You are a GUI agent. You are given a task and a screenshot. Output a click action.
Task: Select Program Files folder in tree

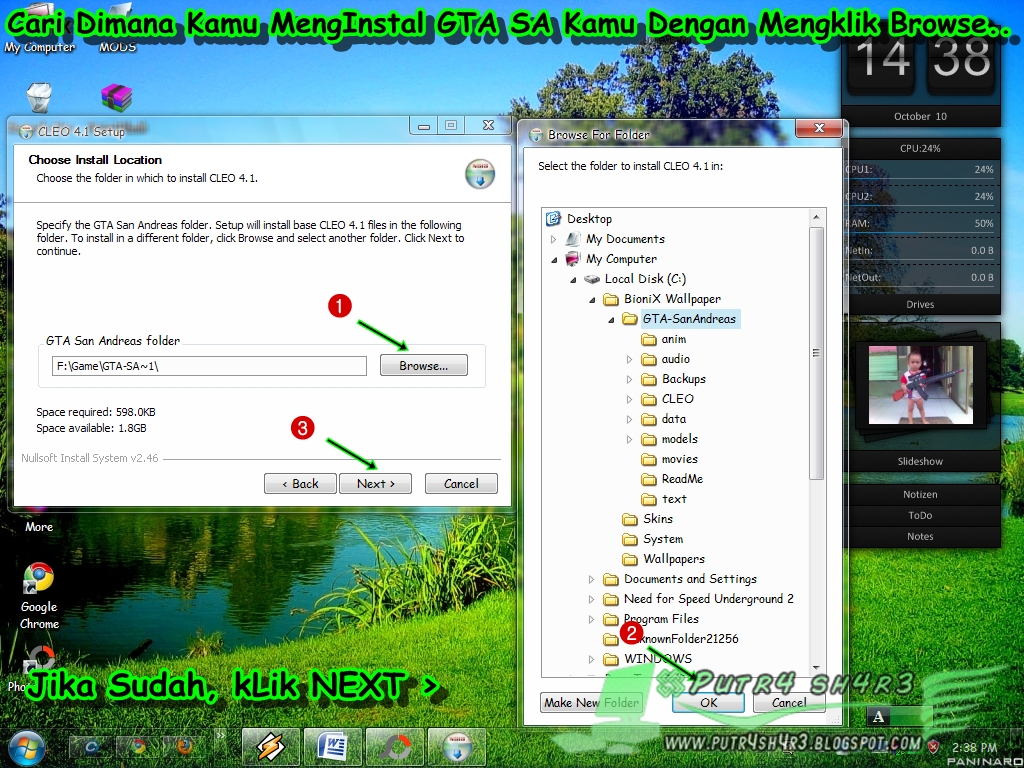[661, 618]
